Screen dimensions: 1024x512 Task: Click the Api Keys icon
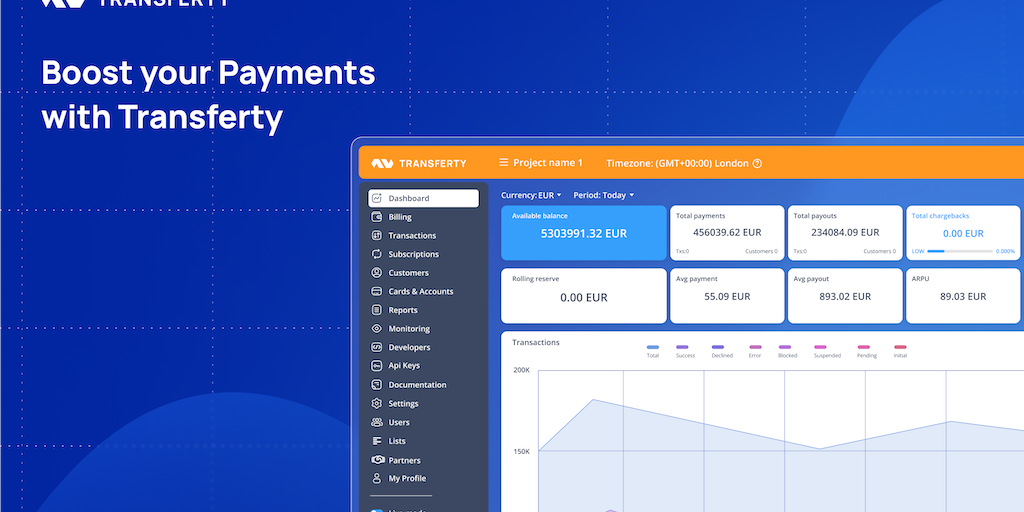click(x=376, y=366)
